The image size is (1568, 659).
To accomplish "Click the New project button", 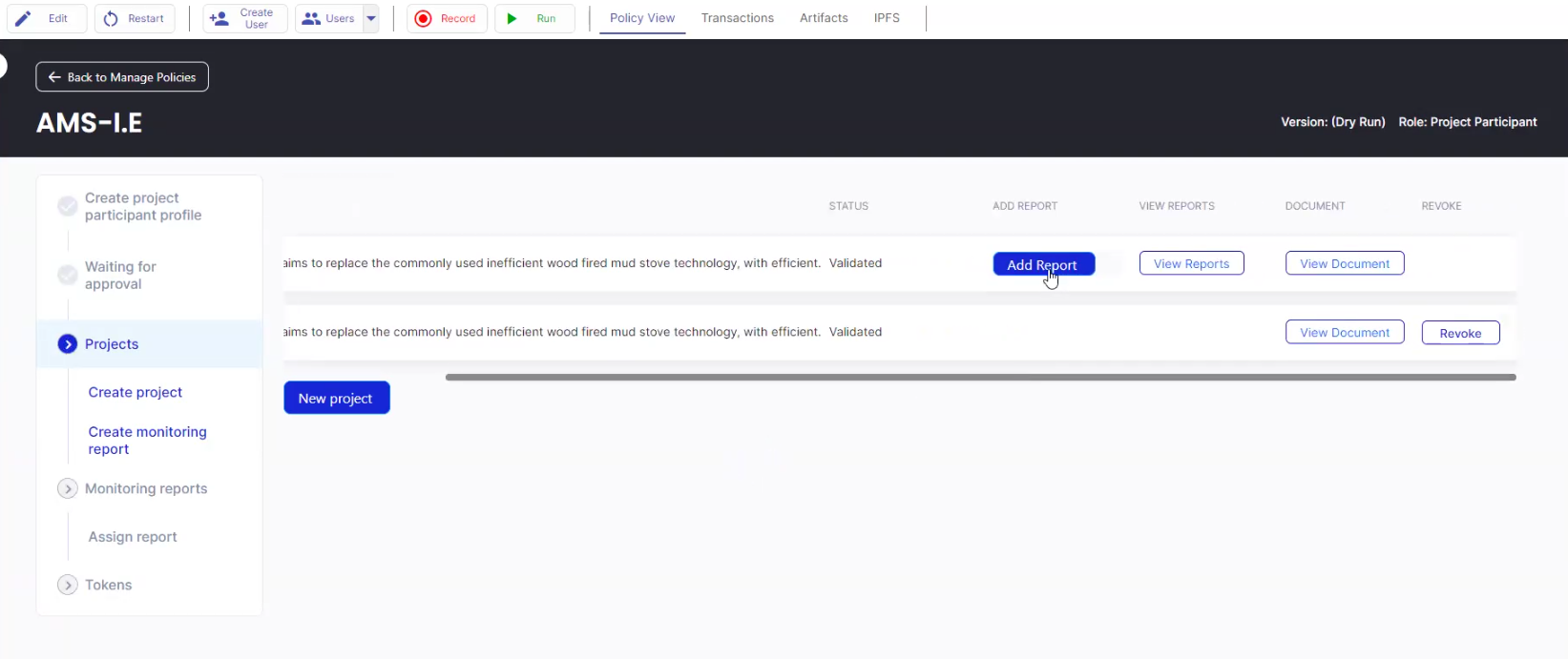I will click(336, 398).
